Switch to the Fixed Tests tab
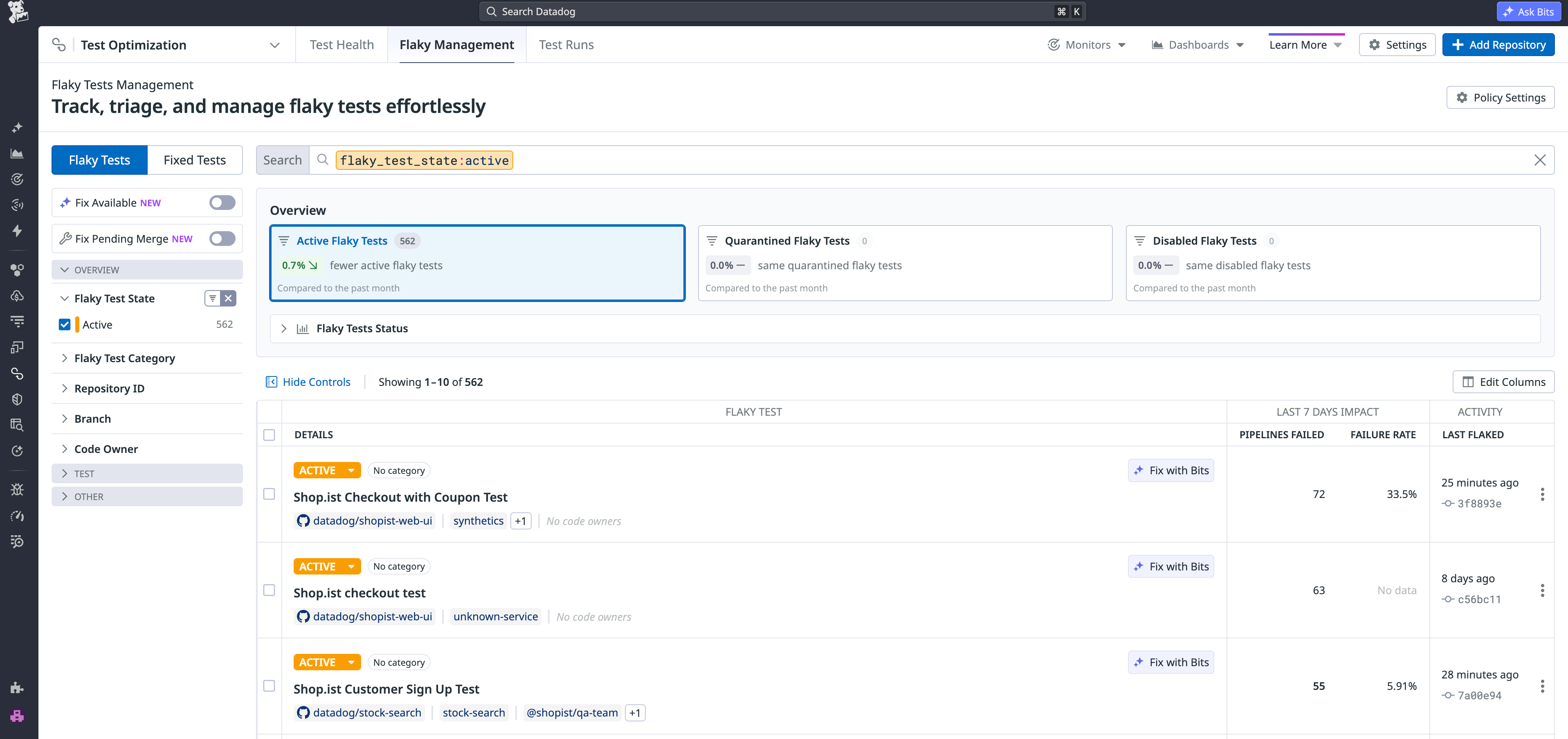 pos(194,160)
